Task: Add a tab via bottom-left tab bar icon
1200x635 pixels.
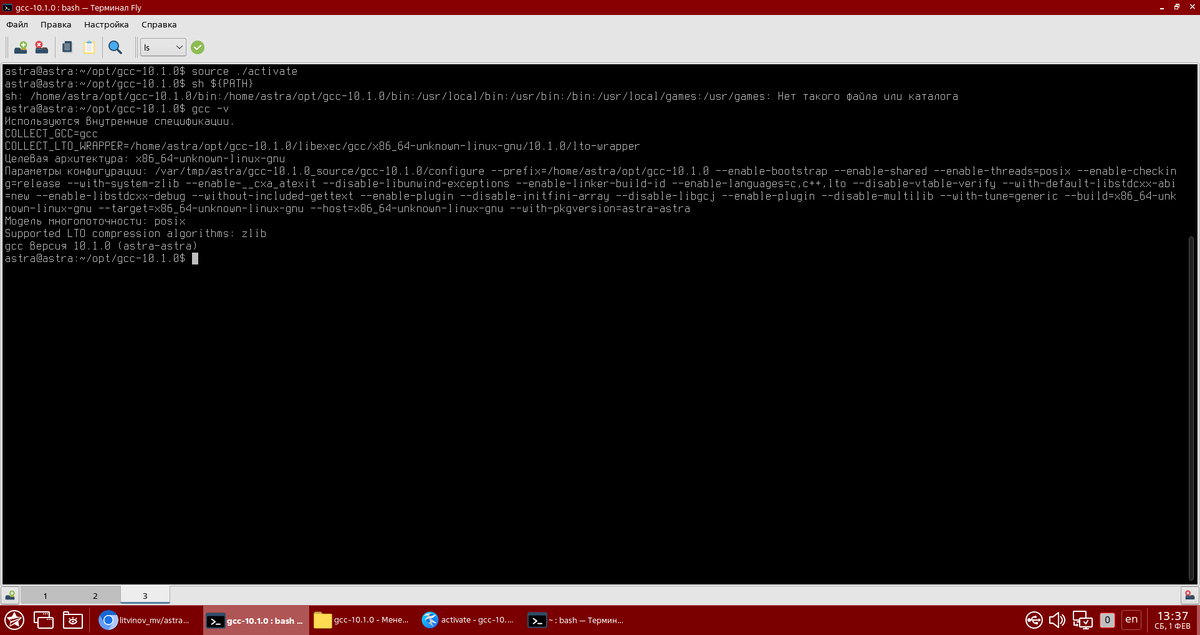Action: point(10,595)
